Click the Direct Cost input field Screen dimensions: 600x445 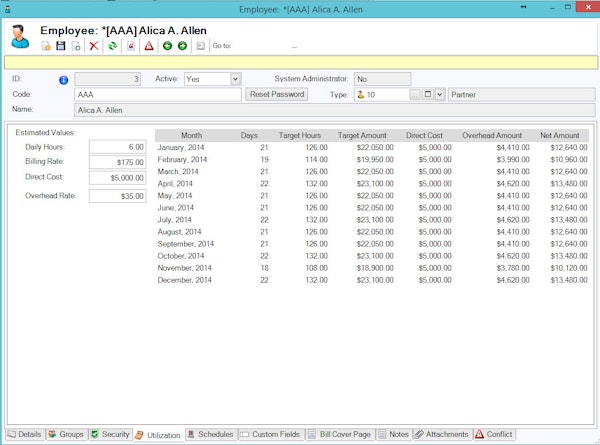pyautogui.click(x=117, y=178)
